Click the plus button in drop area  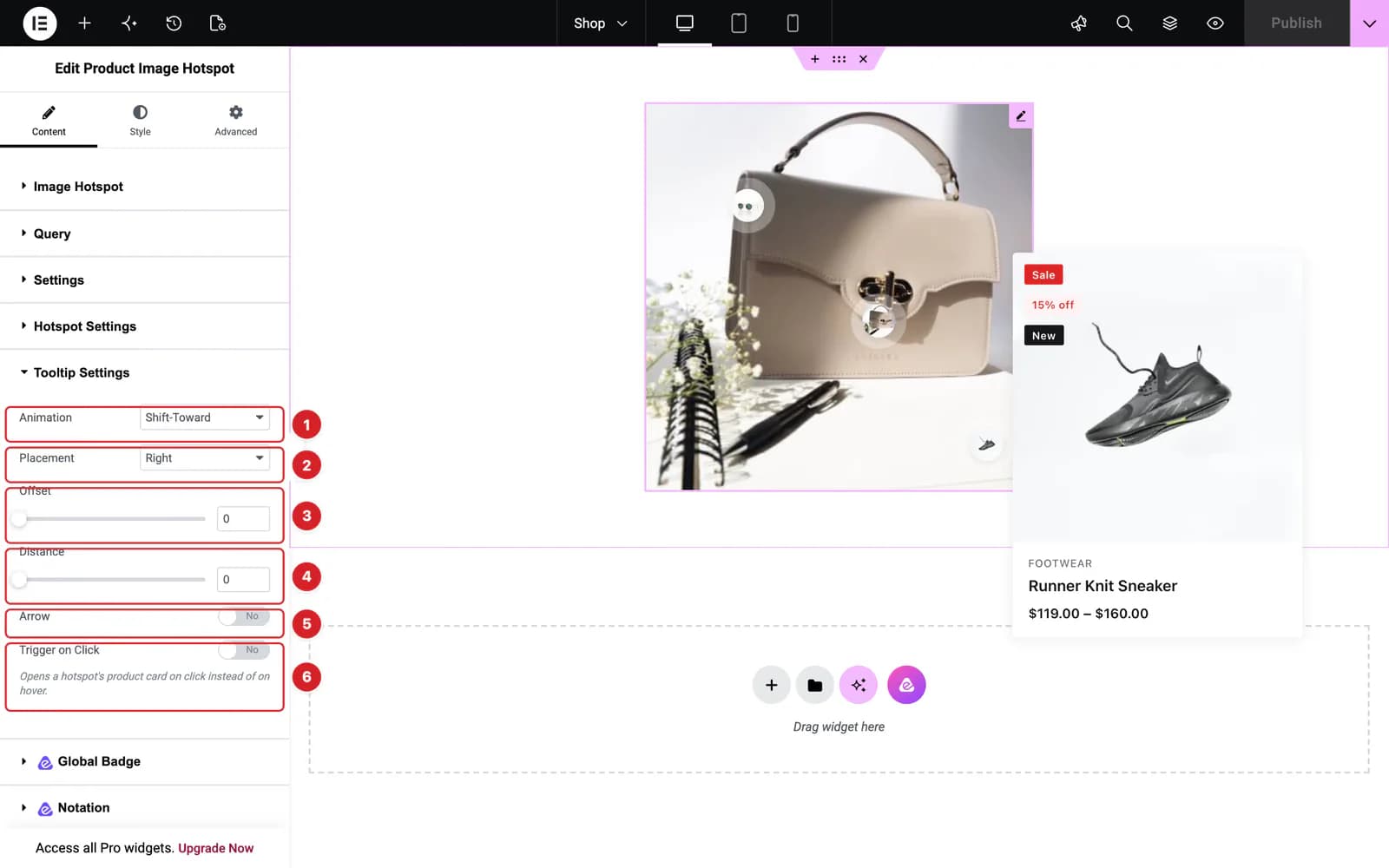771,685
